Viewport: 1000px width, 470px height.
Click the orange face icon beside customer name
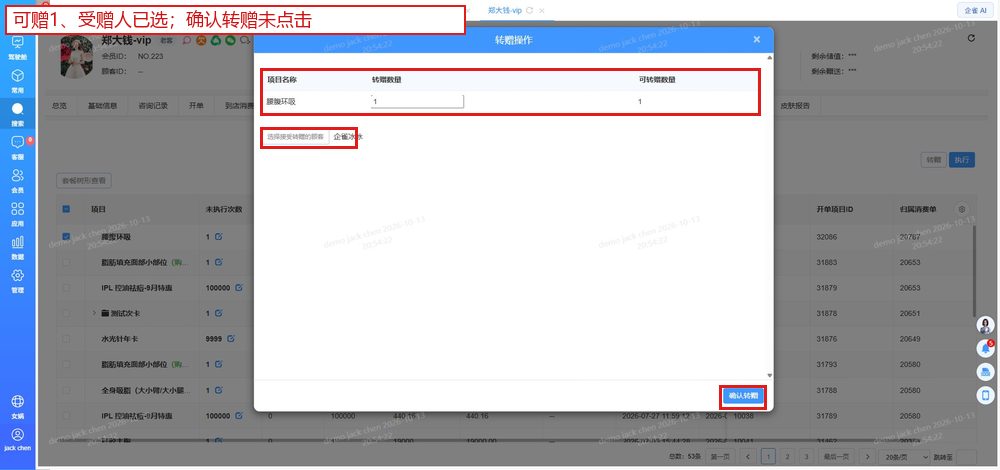[x=201, y=41]
